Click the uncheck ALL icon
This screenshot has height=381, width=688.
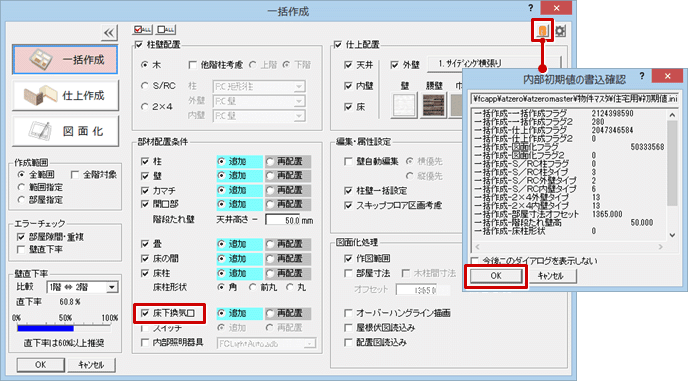point(166,29)
